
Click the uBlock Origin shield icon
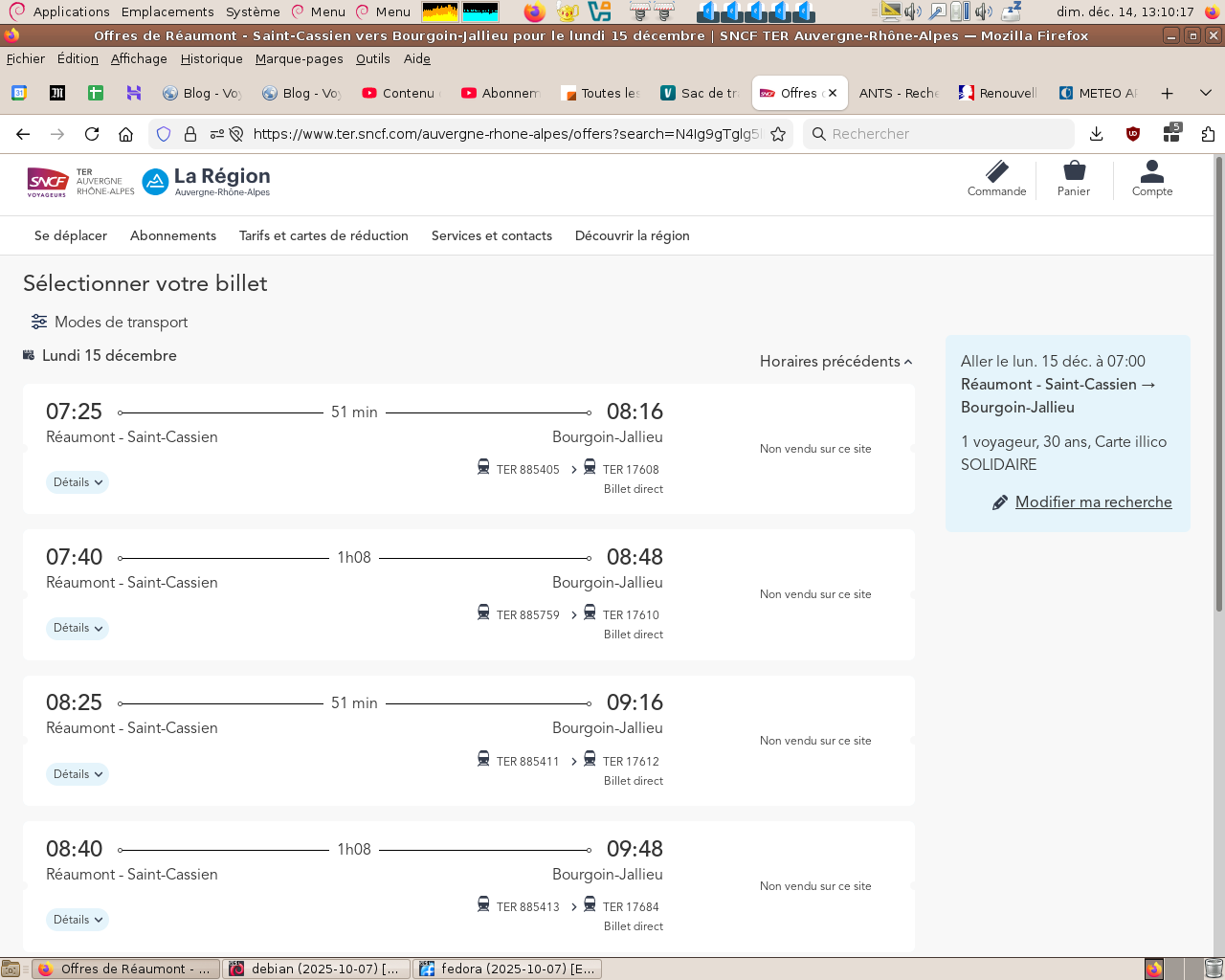click(1133, 134)
